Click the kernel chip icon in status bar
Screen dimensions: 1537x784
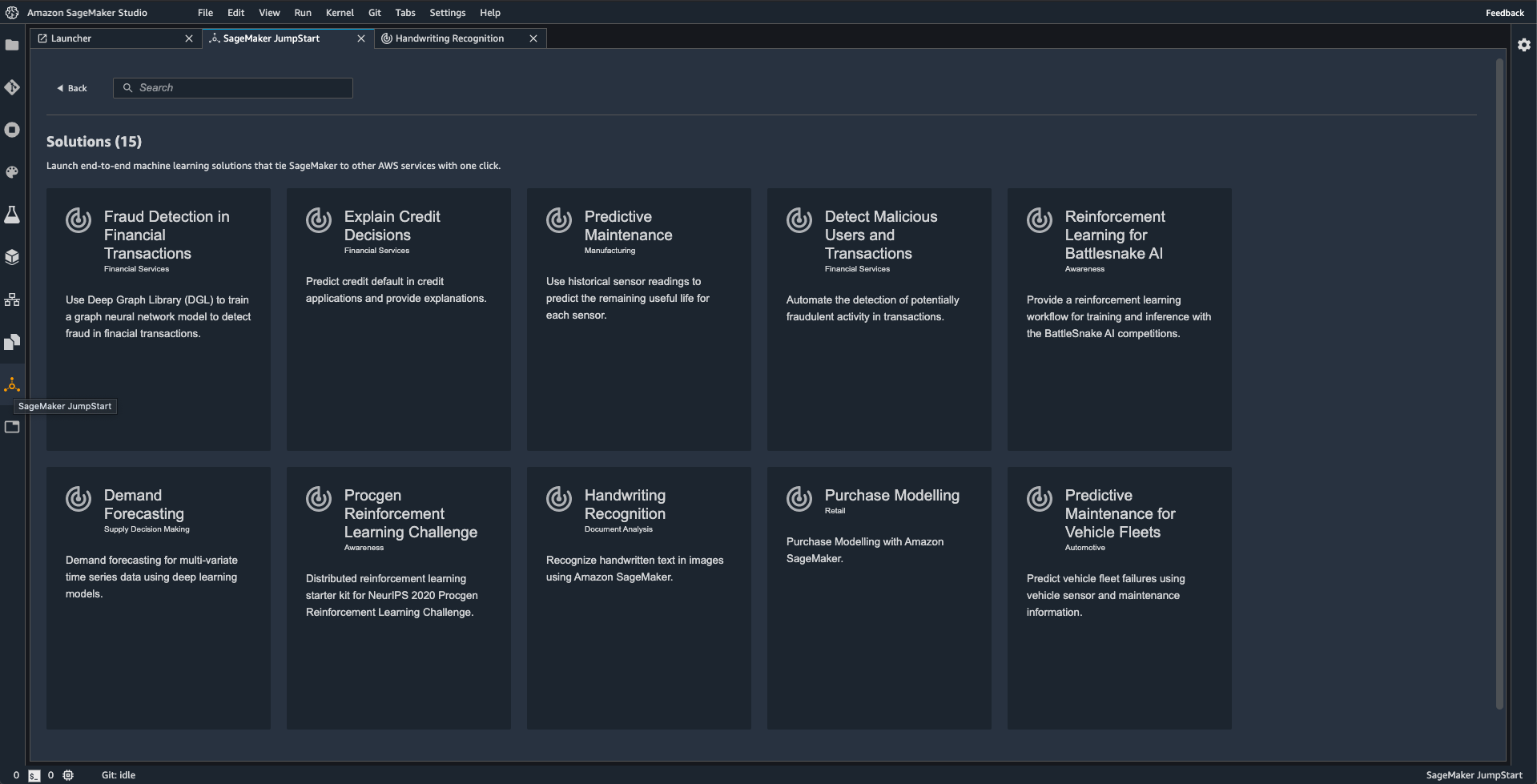pyautogui.click(x=68, y=775)
